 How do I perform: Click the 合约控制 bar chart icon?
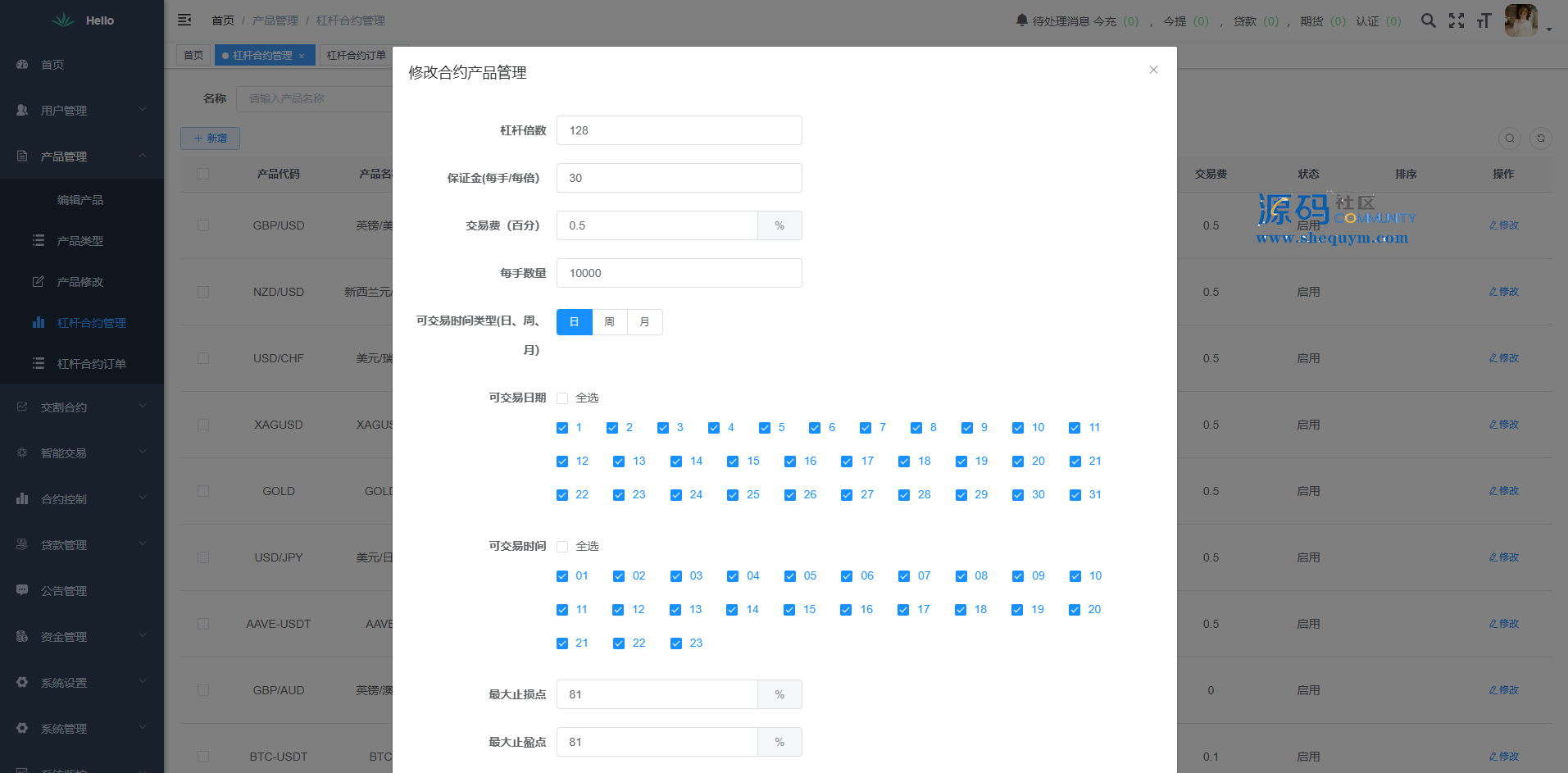point(22,498)
